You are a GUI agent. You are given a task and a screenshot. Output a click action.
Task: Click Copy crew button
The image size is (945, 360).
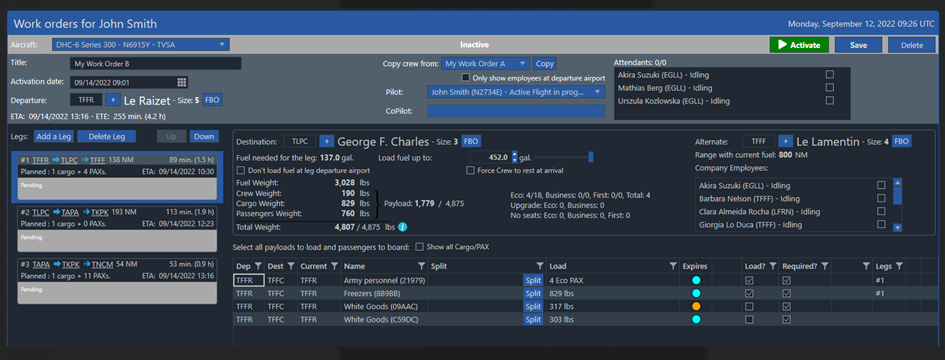coord(544,63)
